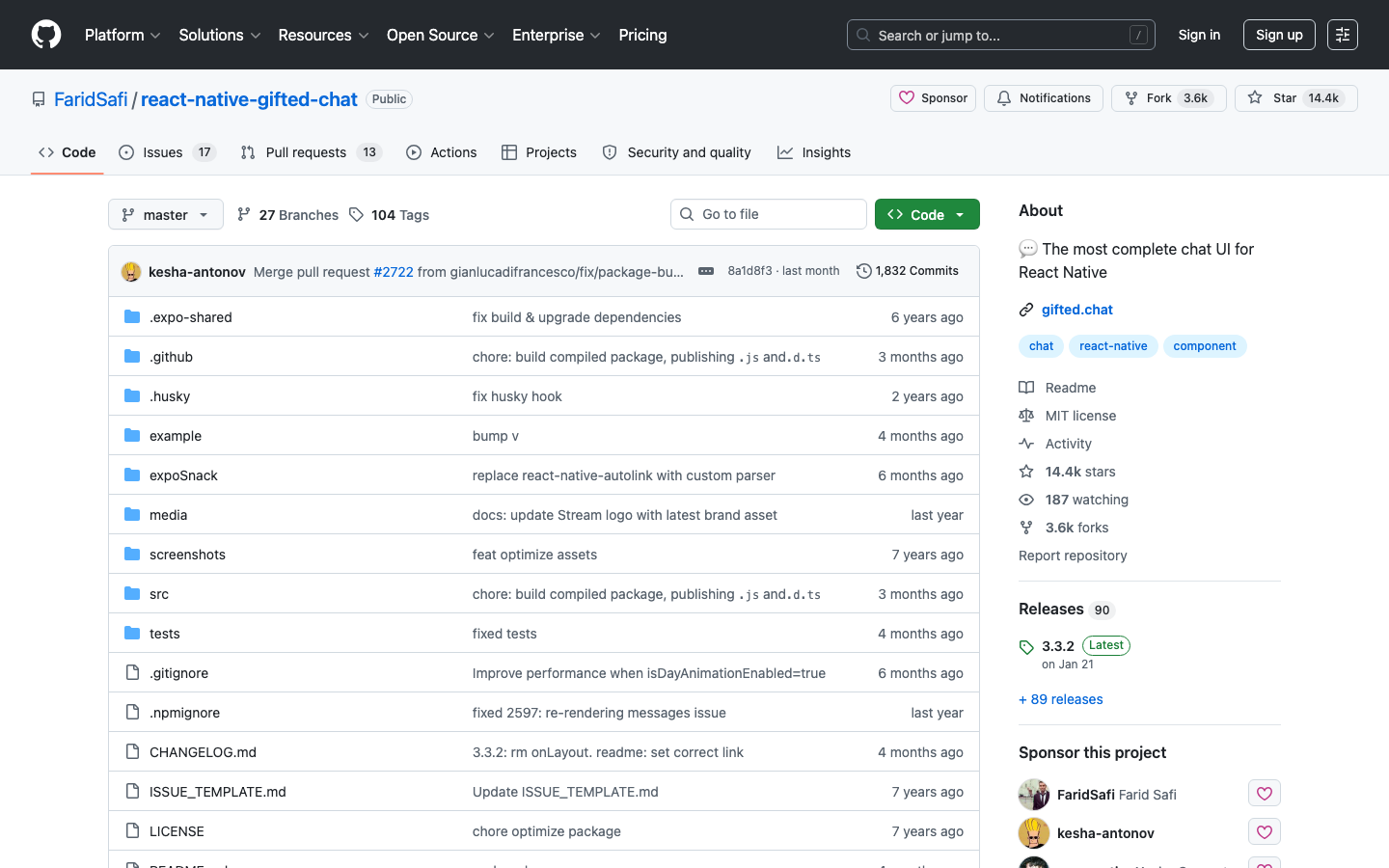Select the Code tab
Screen dimensions: 1389x868
tap(68, 152)
